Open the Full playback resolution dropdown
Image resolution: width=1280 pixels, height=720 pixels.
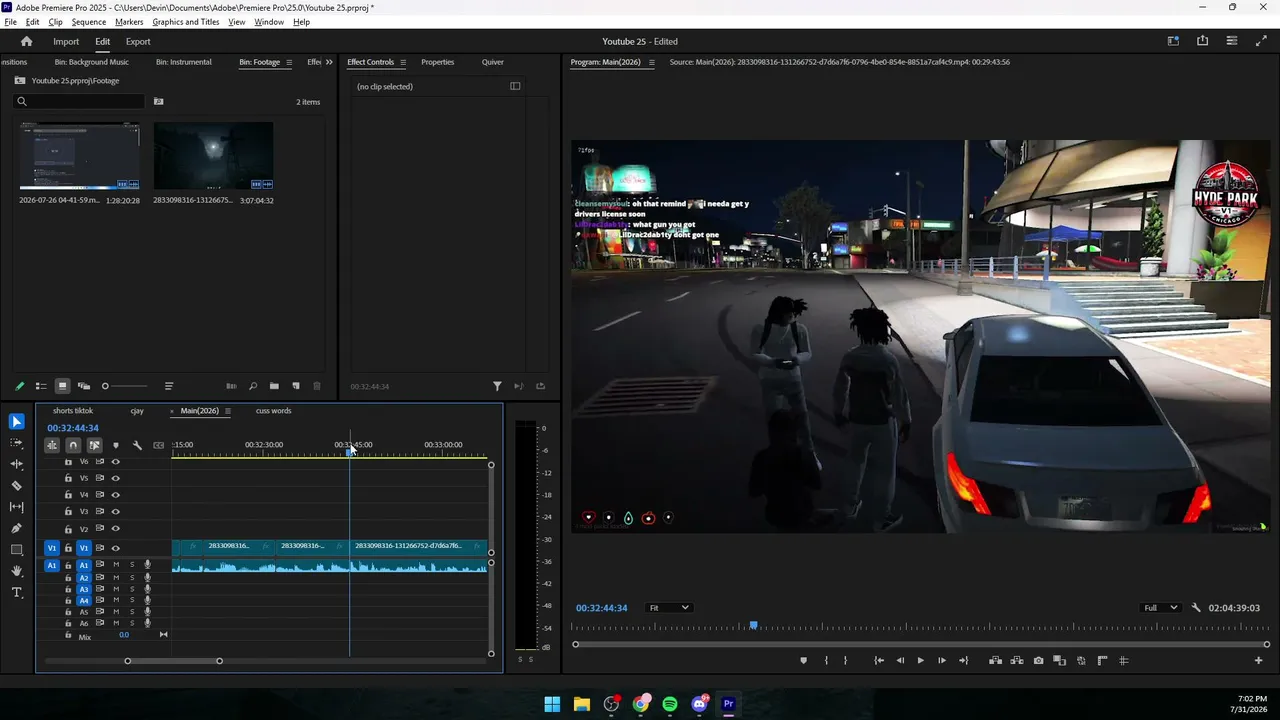[1161, 608]
